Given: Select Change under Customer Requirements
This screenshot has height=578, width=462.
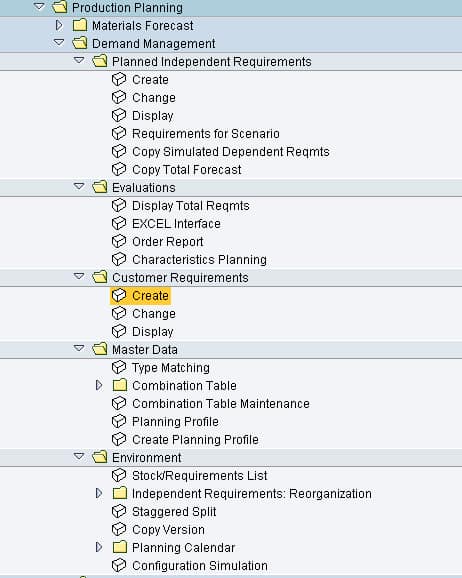Looking at the screenshot, I should click(154, 314).
